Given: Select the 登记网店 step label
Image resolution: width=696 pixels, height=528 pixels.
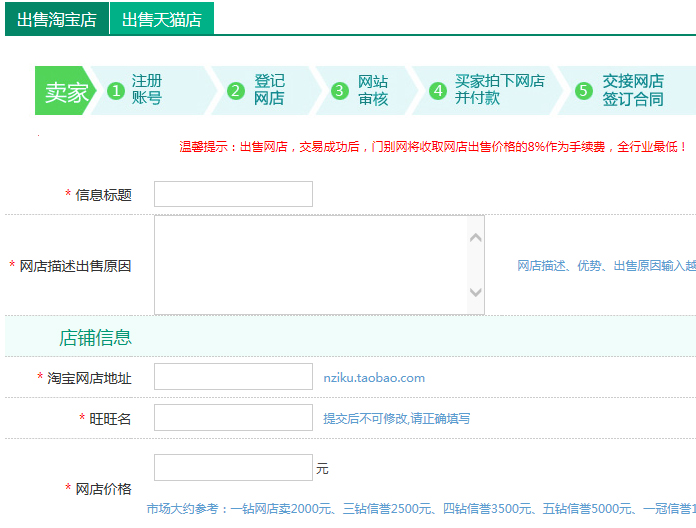Looking at the screenshot, I should click(x=269, y=90).
